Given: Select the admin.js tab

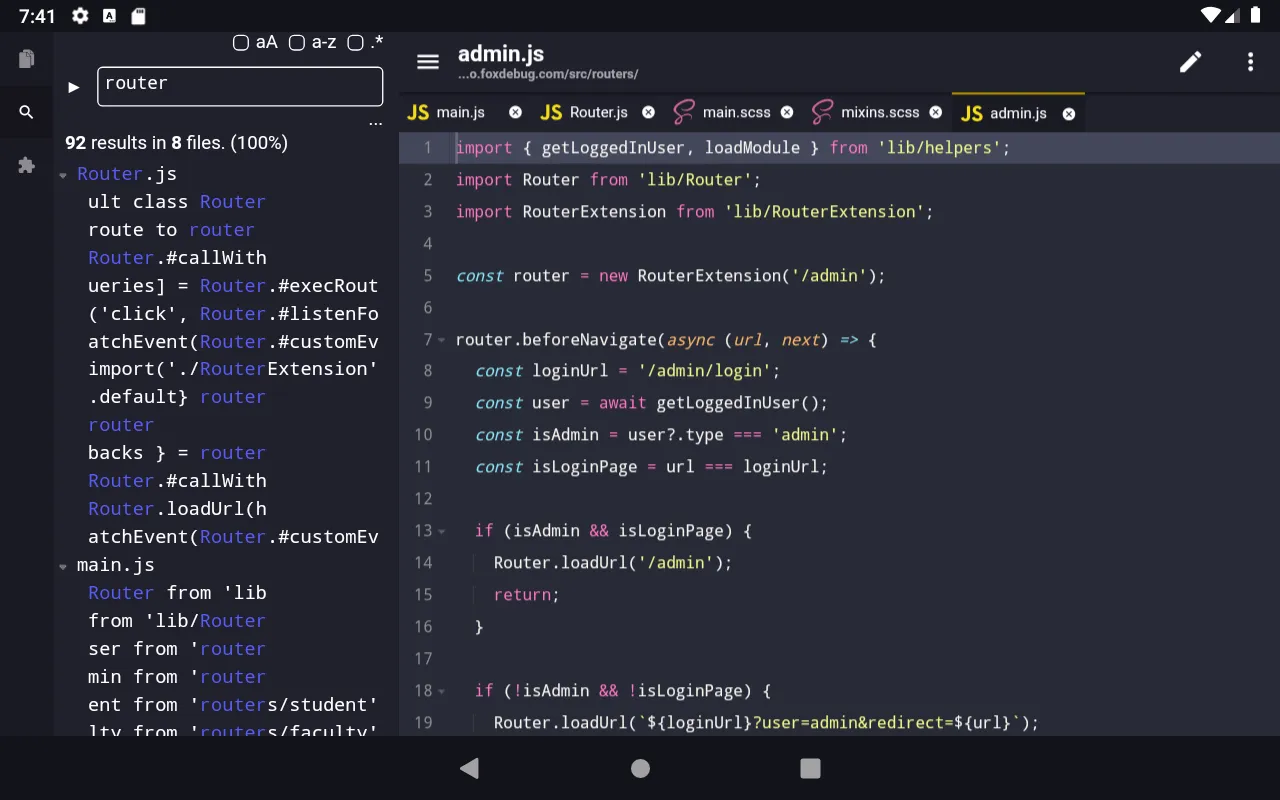Looking at the screenshot, I should tap(1018, 114).
